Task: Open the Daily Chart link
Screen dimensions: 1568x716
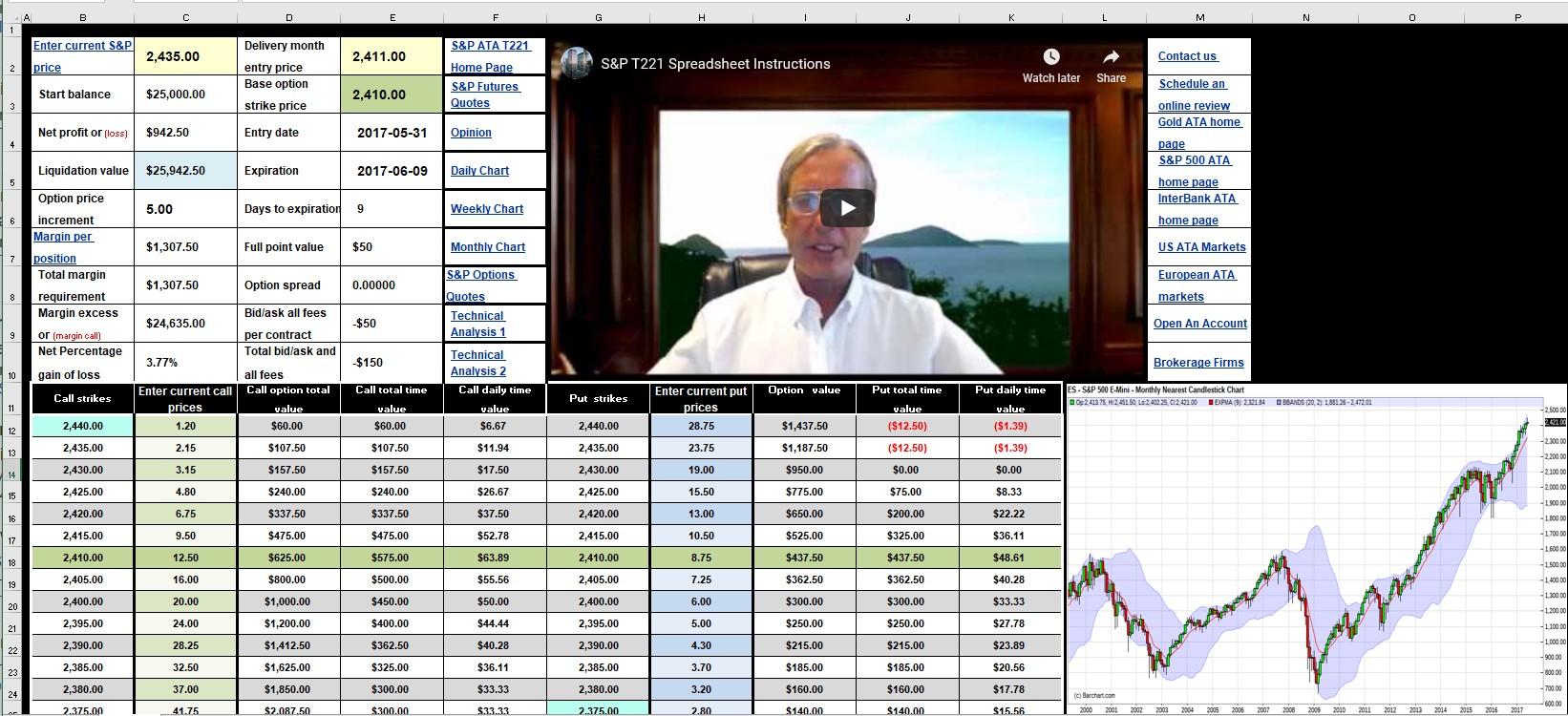Action: point(479,171)
